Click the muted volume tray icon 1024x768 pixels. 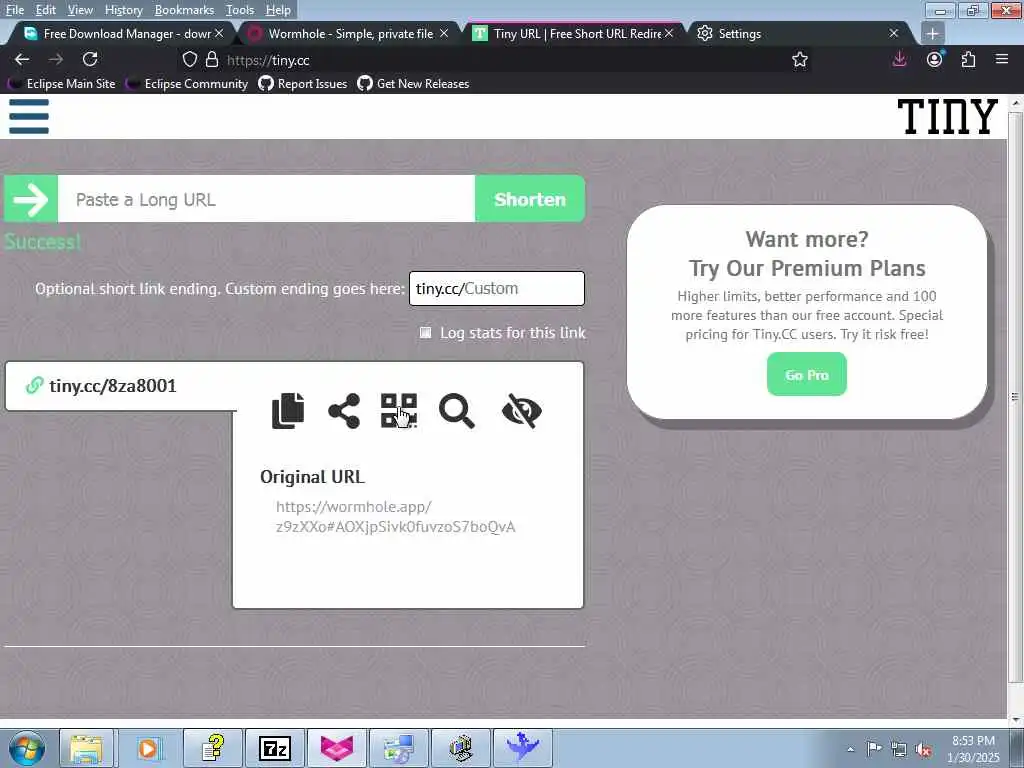click(923, 749)
